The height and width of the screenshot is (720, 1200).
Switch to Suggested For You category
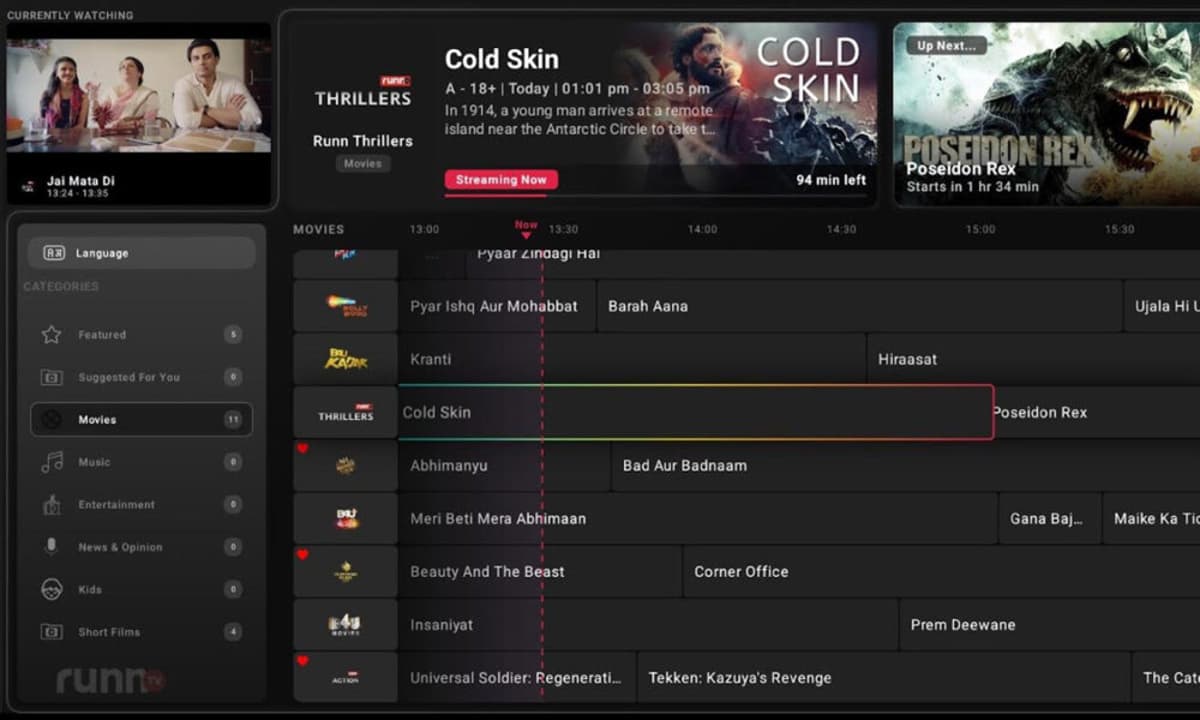(141, 377)
